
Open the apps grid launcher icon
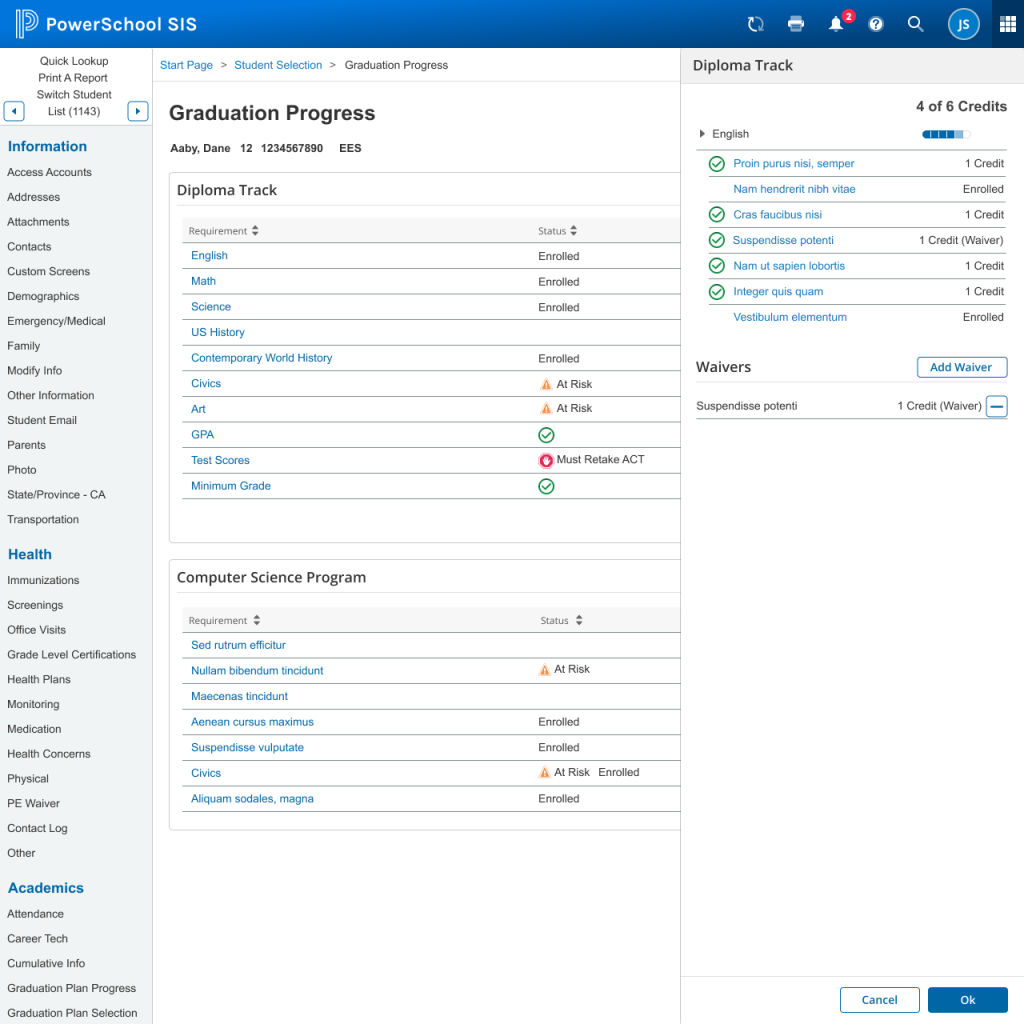pos(1007,24)
